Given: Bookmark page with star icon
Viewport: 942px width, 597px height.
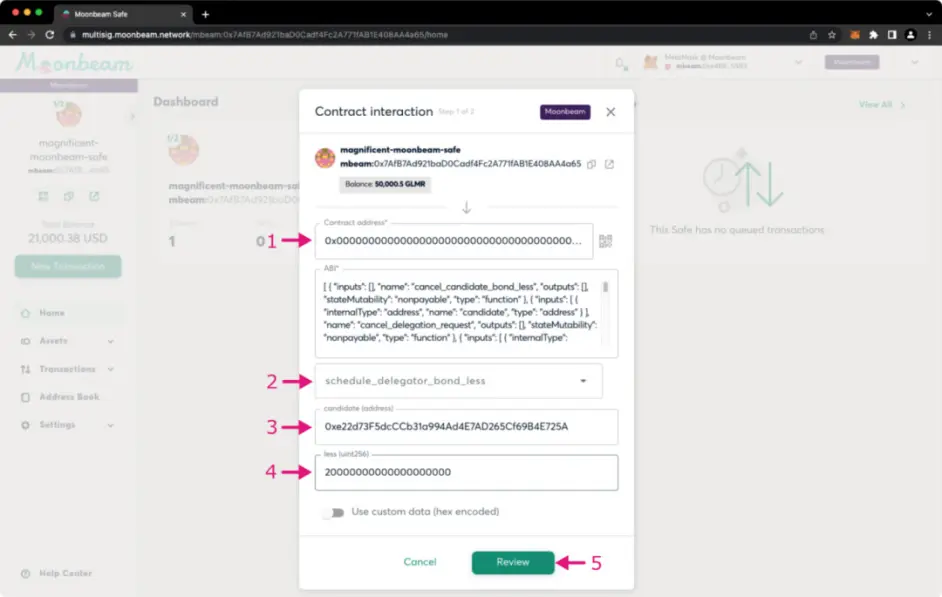Looking at the screenshot, I should tap(831, 35).
